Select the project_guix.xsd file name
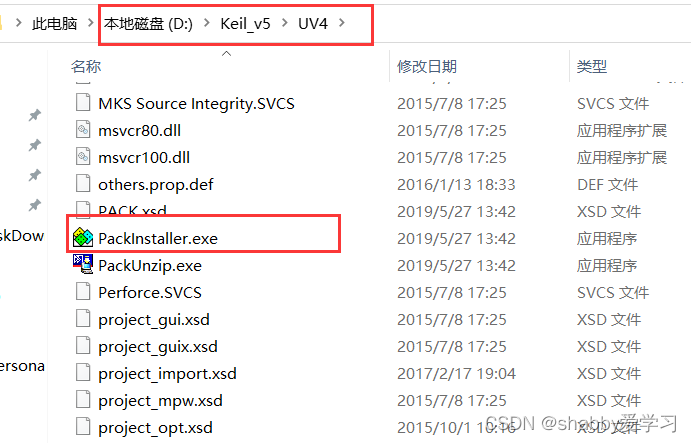 coord(157,346)
